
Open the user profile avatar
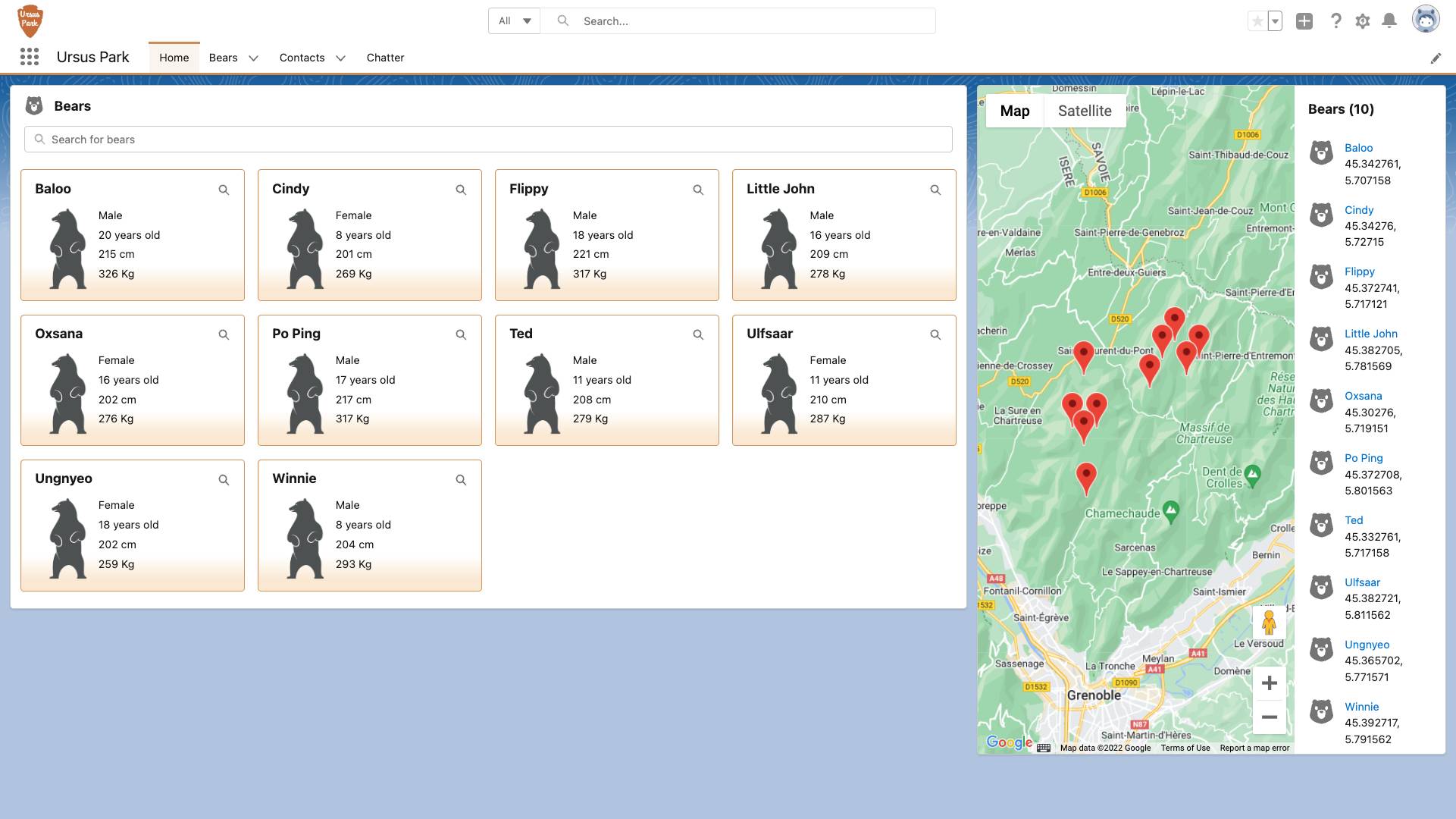tap(1426, 20)
